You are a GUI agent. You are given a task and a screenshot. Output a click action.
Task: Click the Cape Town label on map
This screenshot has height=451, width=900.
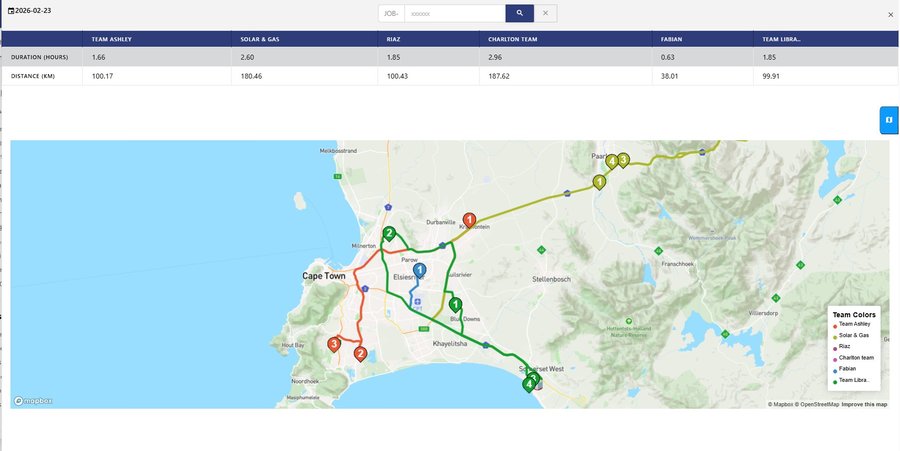(x=324, y=276)
